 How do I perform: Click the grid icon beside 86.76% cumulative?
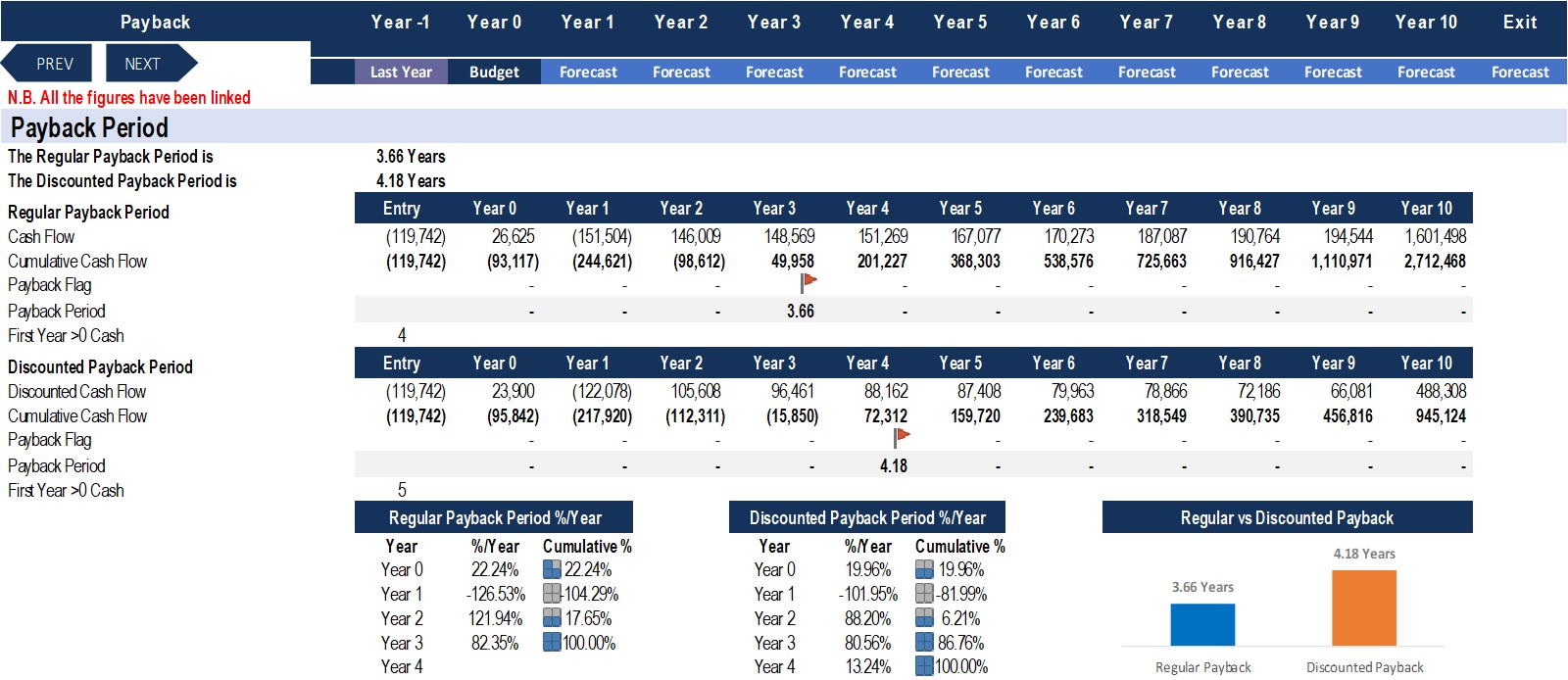tap(924, 643)
